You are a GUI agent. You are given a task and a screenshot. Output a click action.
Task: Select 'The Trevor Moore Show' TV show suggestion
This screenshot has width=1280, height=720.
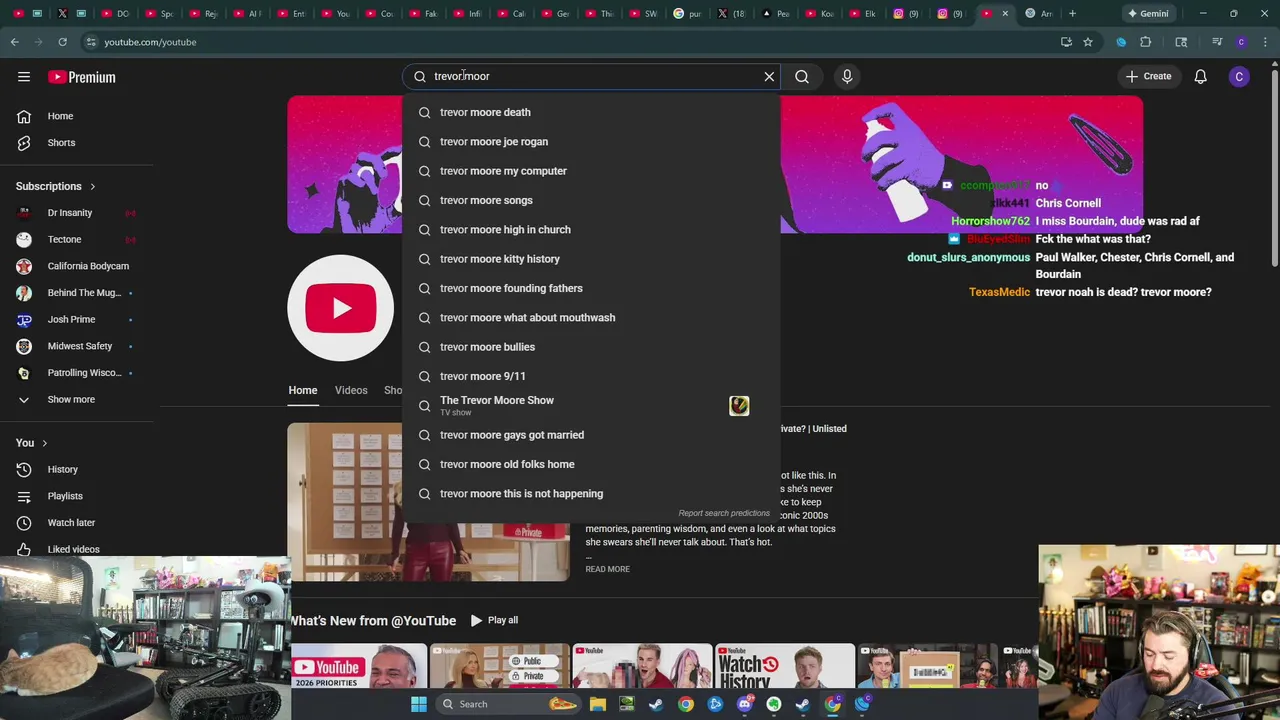[591, 405]
